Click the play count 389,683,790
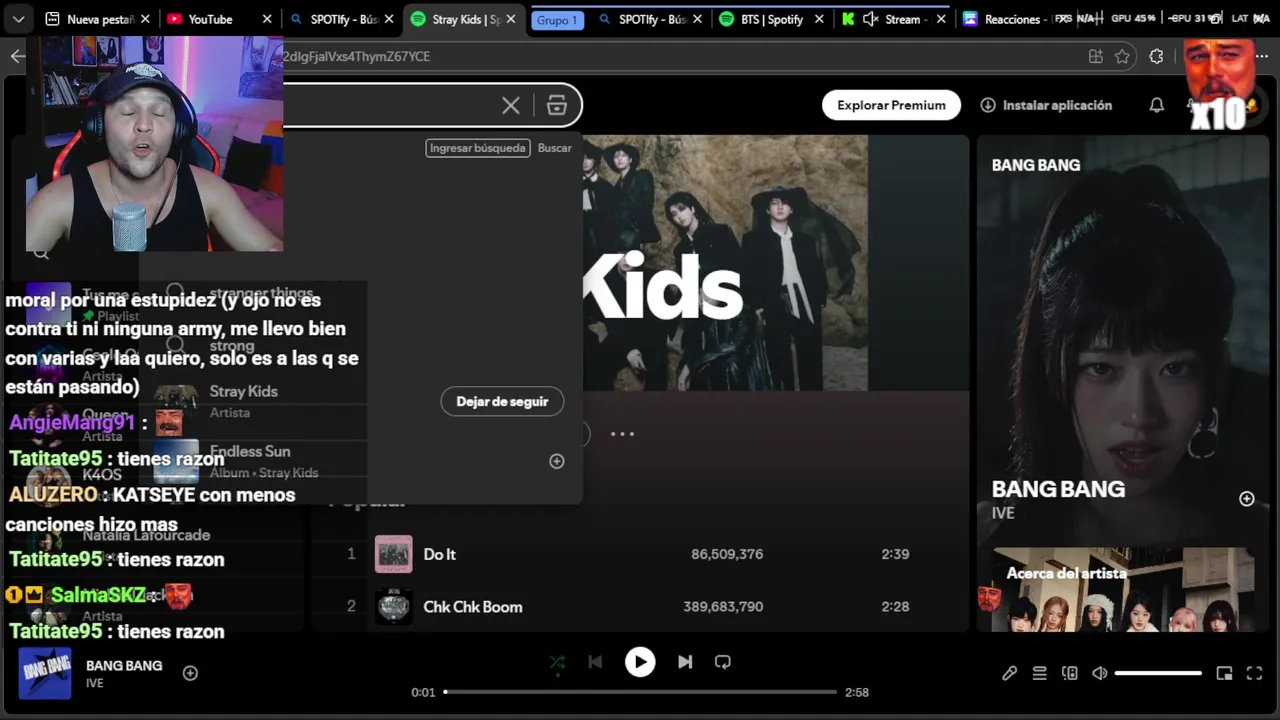Image resolution: width=1280 pixels, height=720 pixels. coord(723,607)
